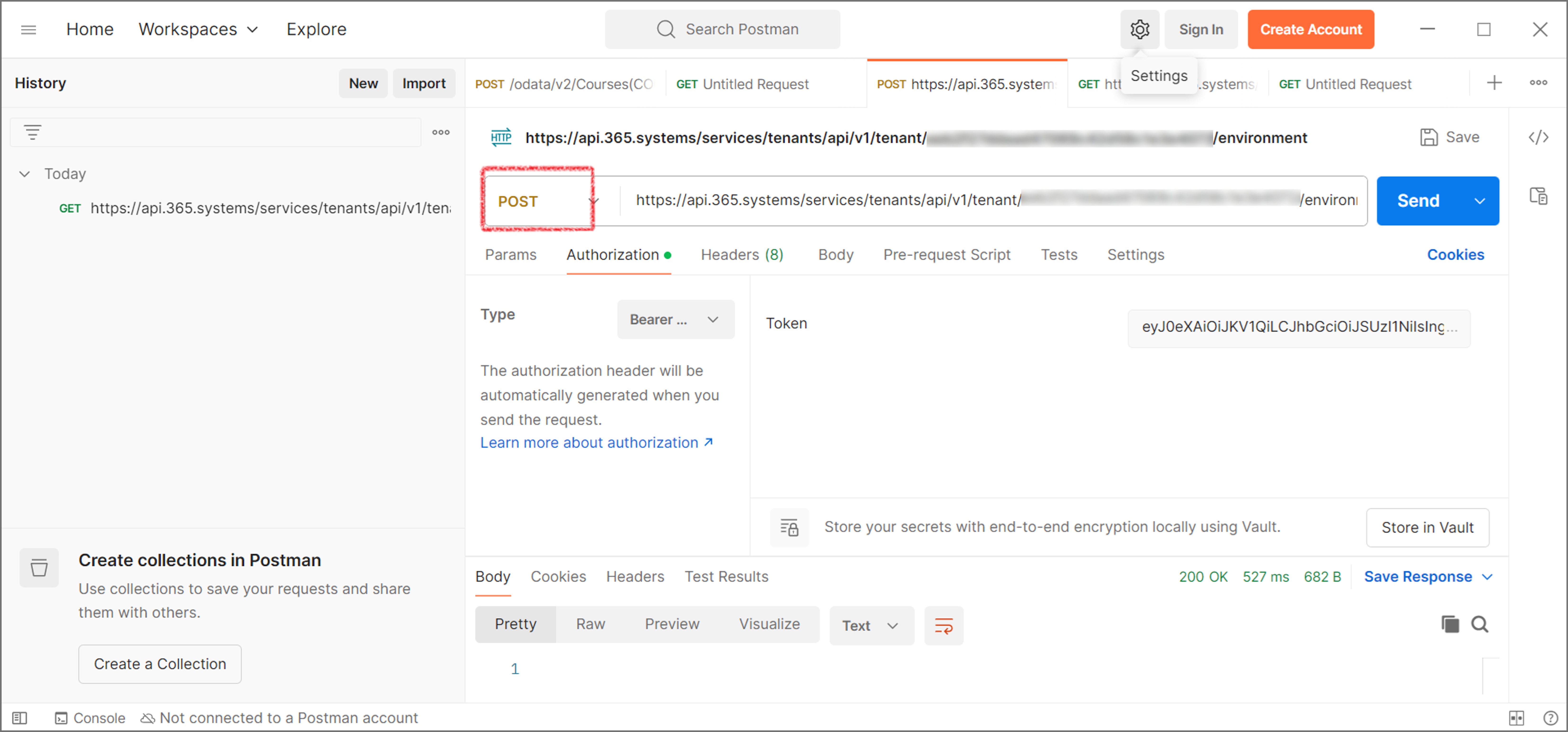This screenshot has height=732, width=1568.
Task: Add a new request tab with plus
Action: [1494, 83]
